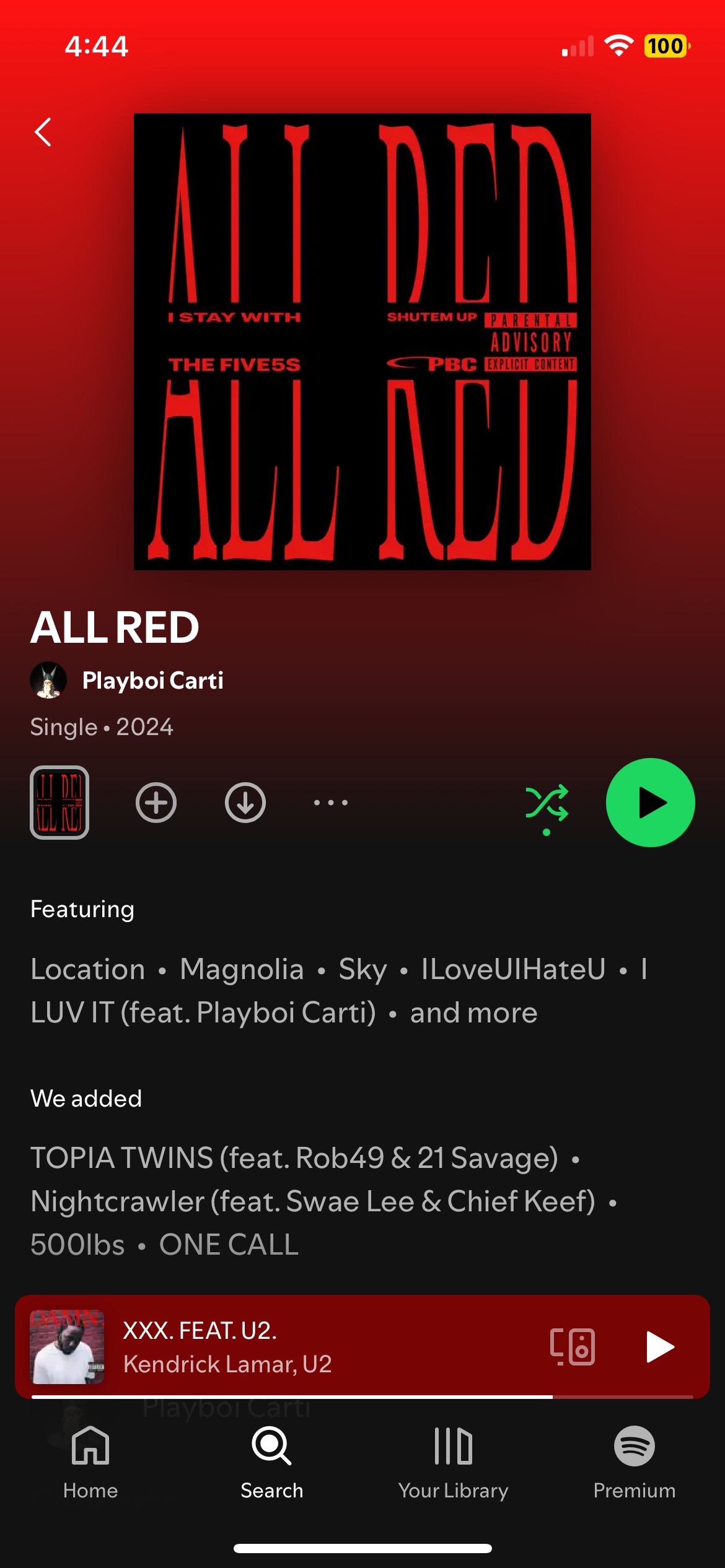View the large ALL RED album cover
This screenshot has height=1568, width=725.
point(362,342)
